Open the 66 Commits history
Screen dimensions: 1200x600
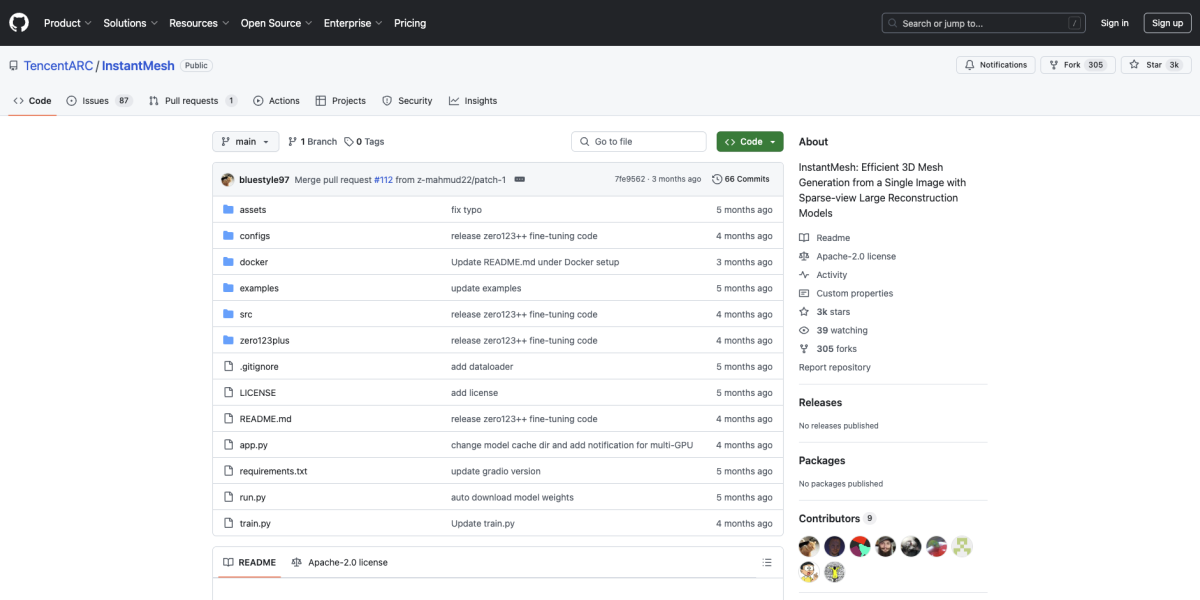click(741, 179)
